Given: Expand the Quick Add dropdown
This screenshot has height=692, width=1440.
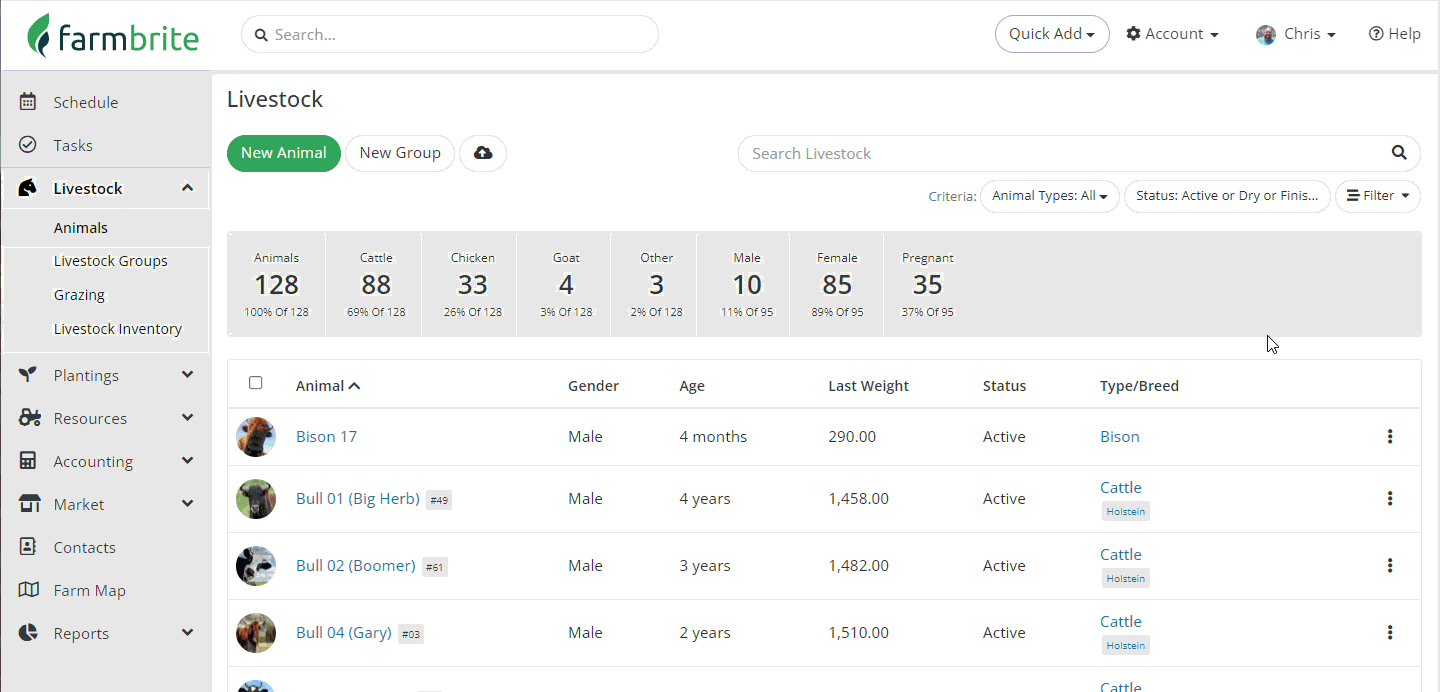Looking at the screenshot, I should coord(1051,34).
